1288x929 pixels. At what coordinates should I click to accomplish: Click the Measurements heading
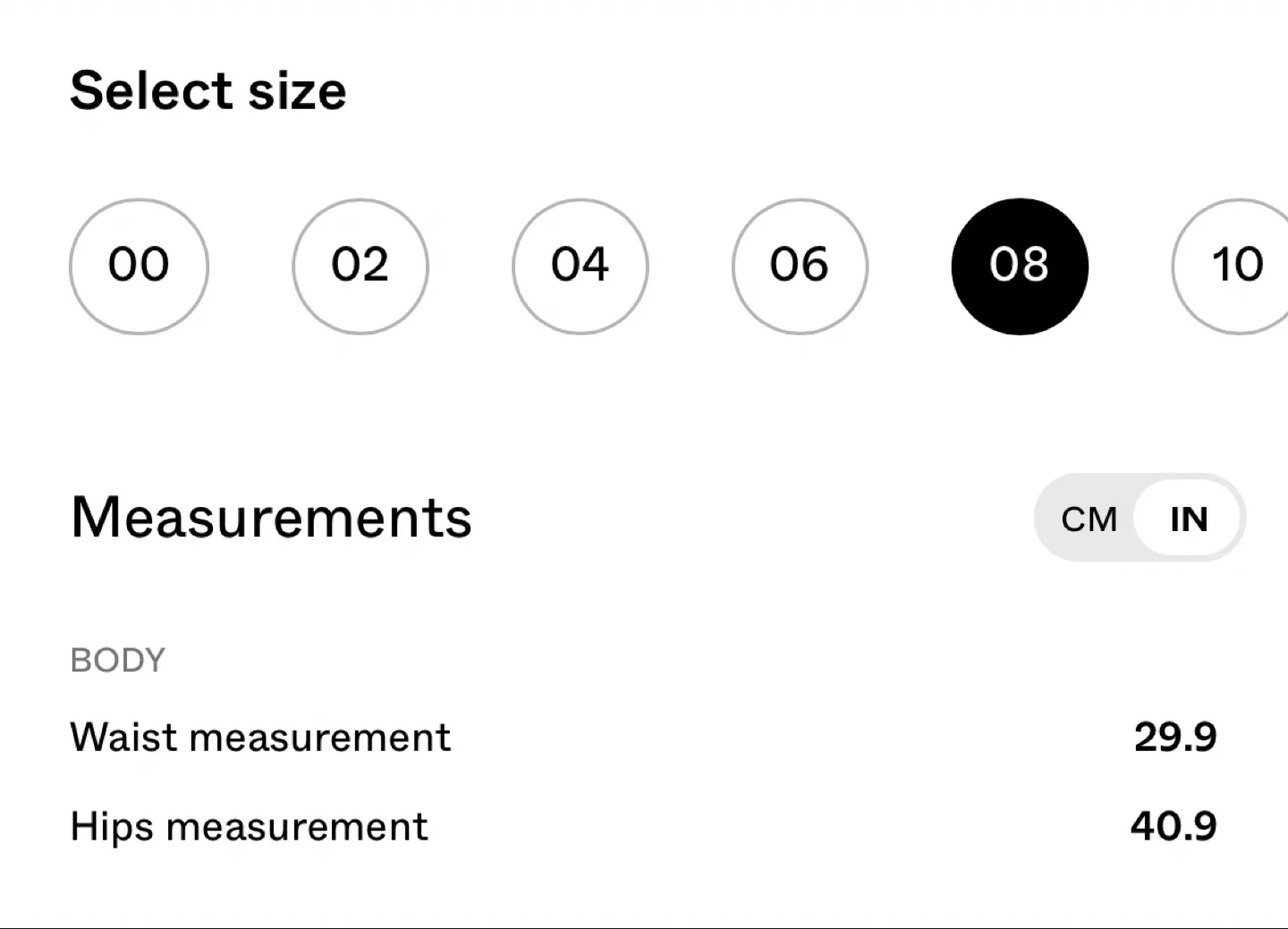[x=271, y=518]
